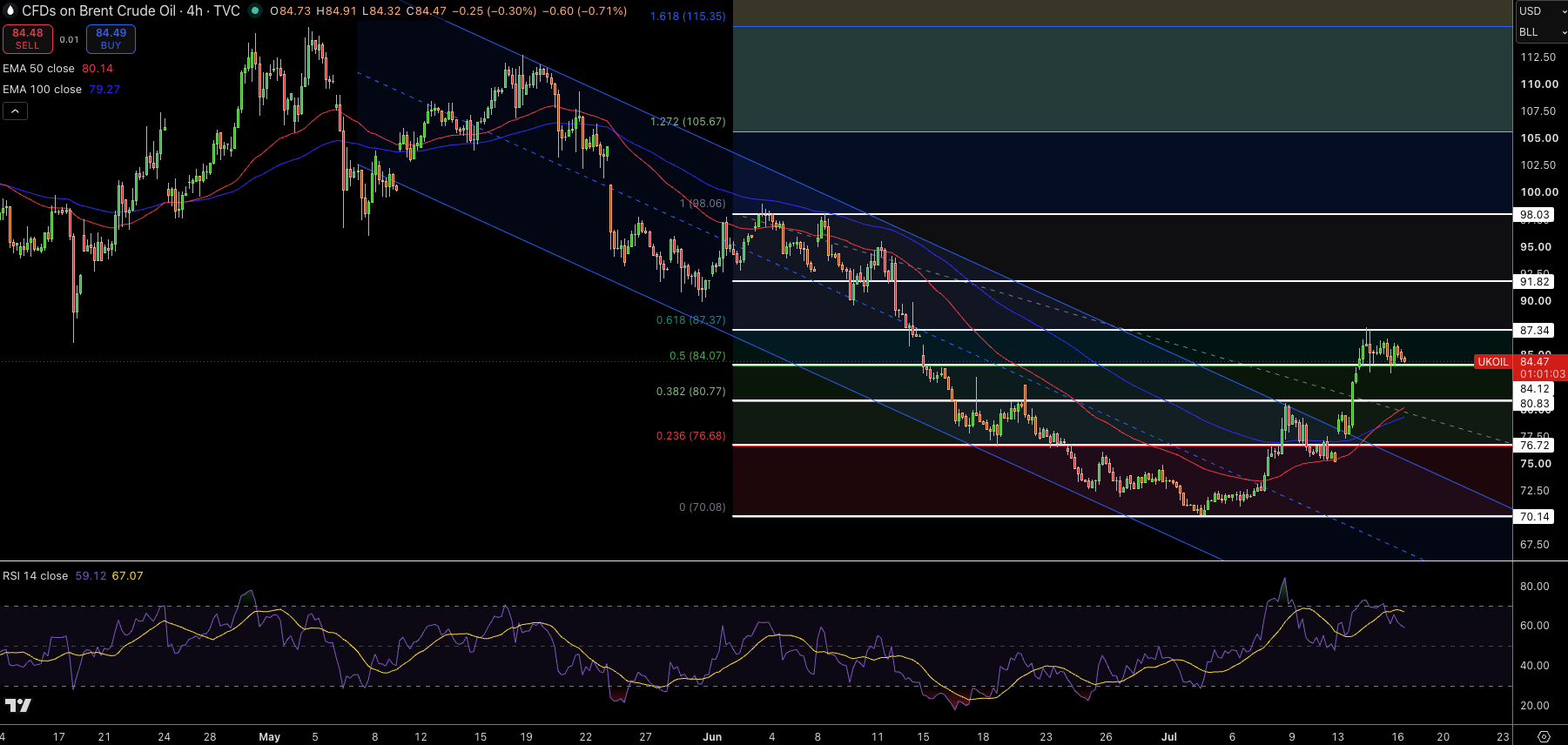This screenshot has width=1568, height=745.
Task: Open the BLL unit dropdown
Action: 1540,32
